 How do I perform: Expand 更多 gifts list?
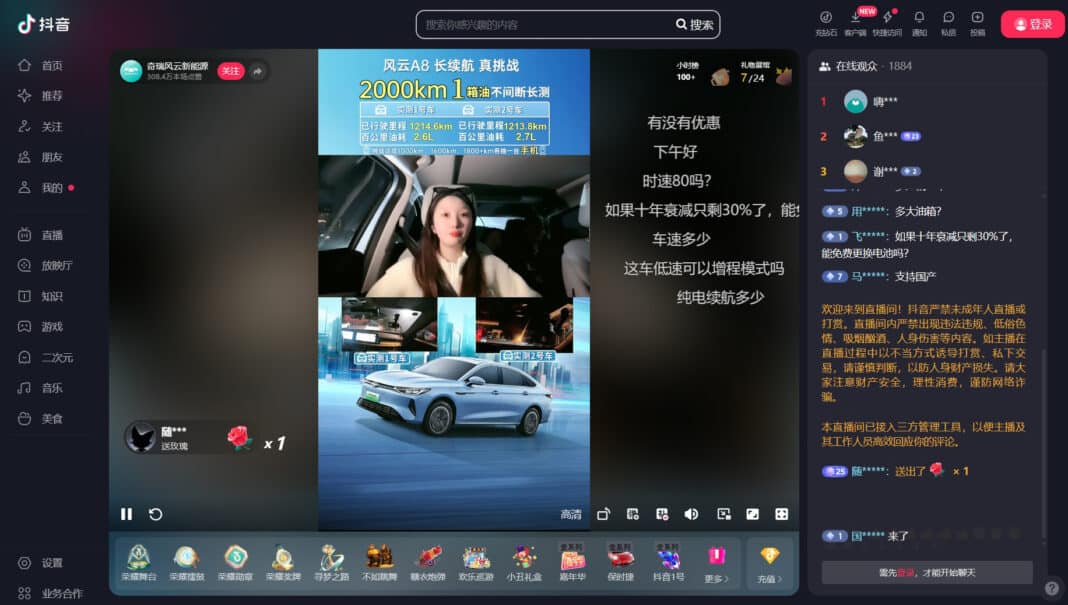pos(716,564)
